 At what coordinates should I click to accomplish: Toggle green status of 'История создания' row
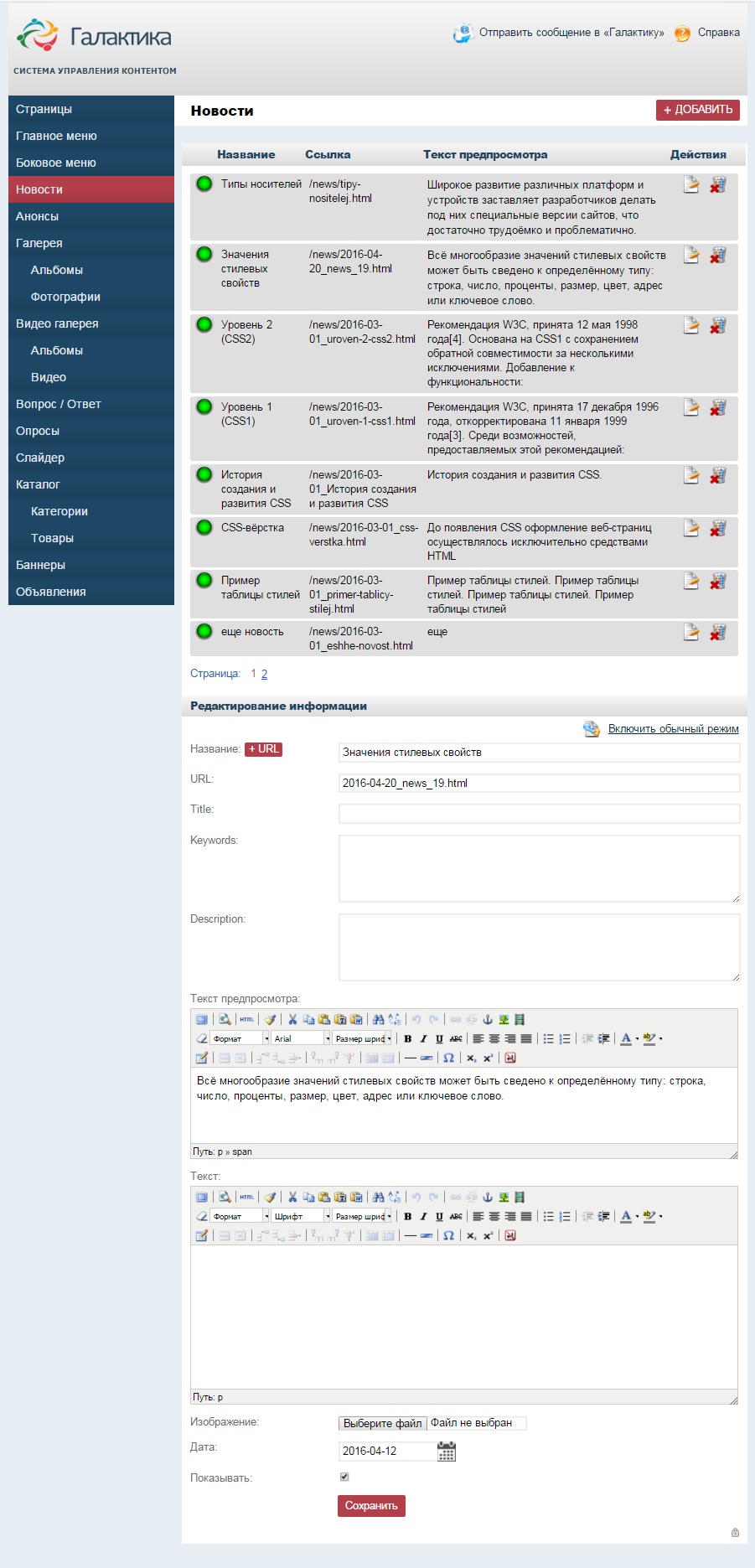pyautogui.click(x=204, y=474)
